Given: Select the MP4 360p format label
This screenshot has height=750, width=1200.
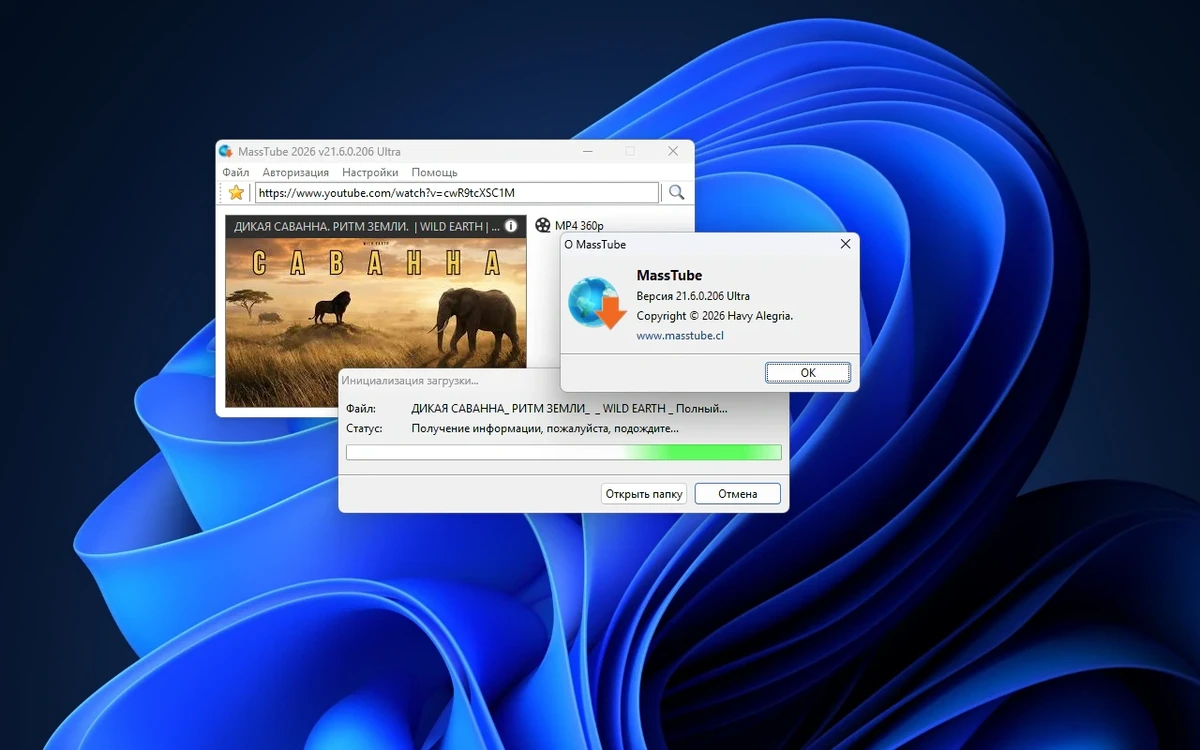Looking at the screenshot, I should click(579, 226).
